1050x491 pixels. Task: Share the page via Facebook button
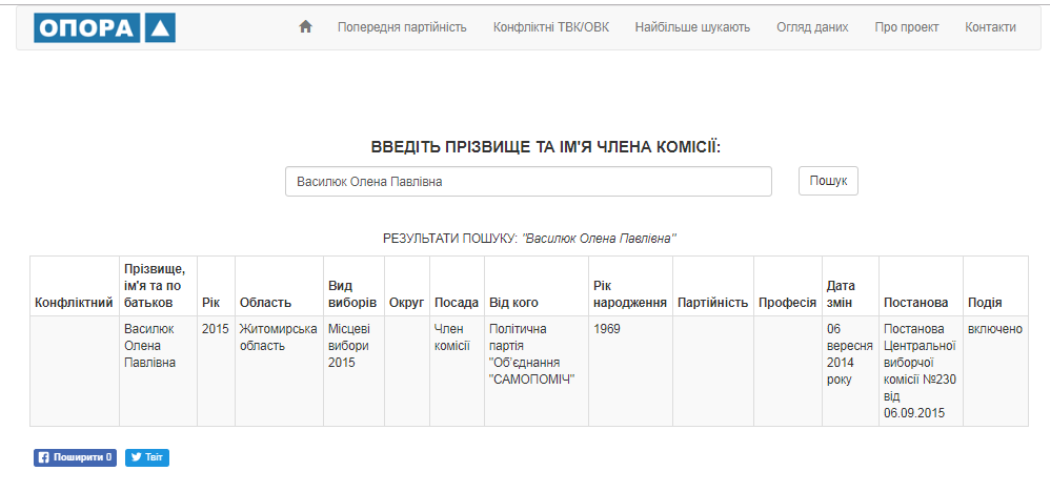(75, 458)
